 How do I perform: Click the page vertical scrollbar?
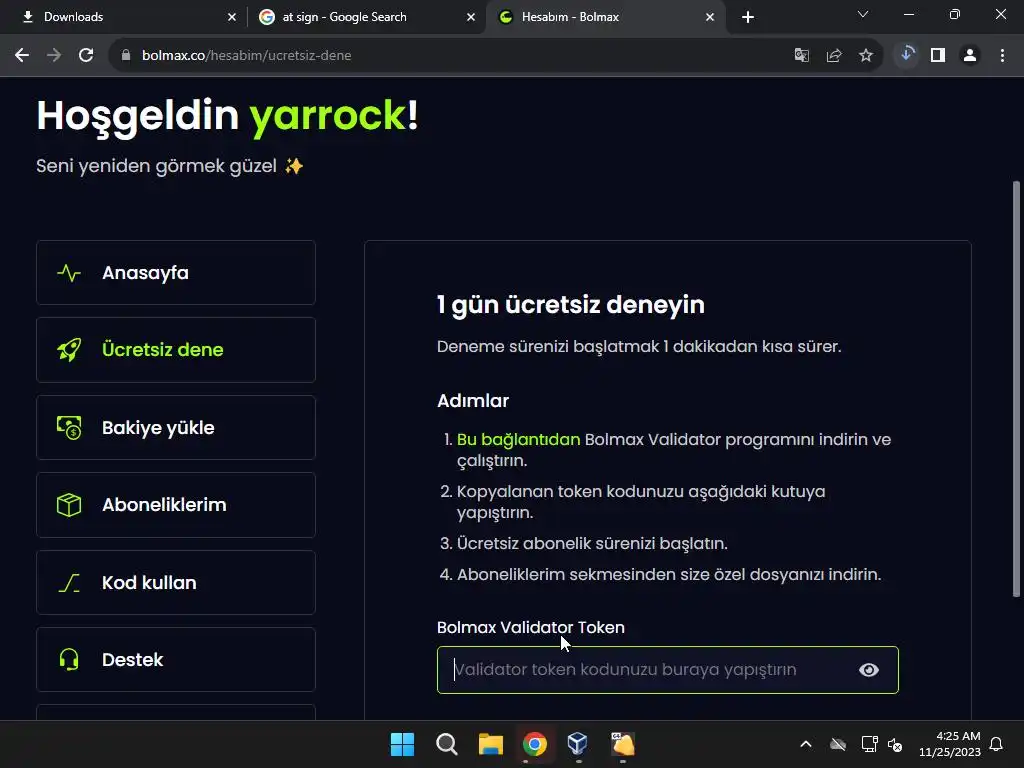click(x=1016, y=389)
